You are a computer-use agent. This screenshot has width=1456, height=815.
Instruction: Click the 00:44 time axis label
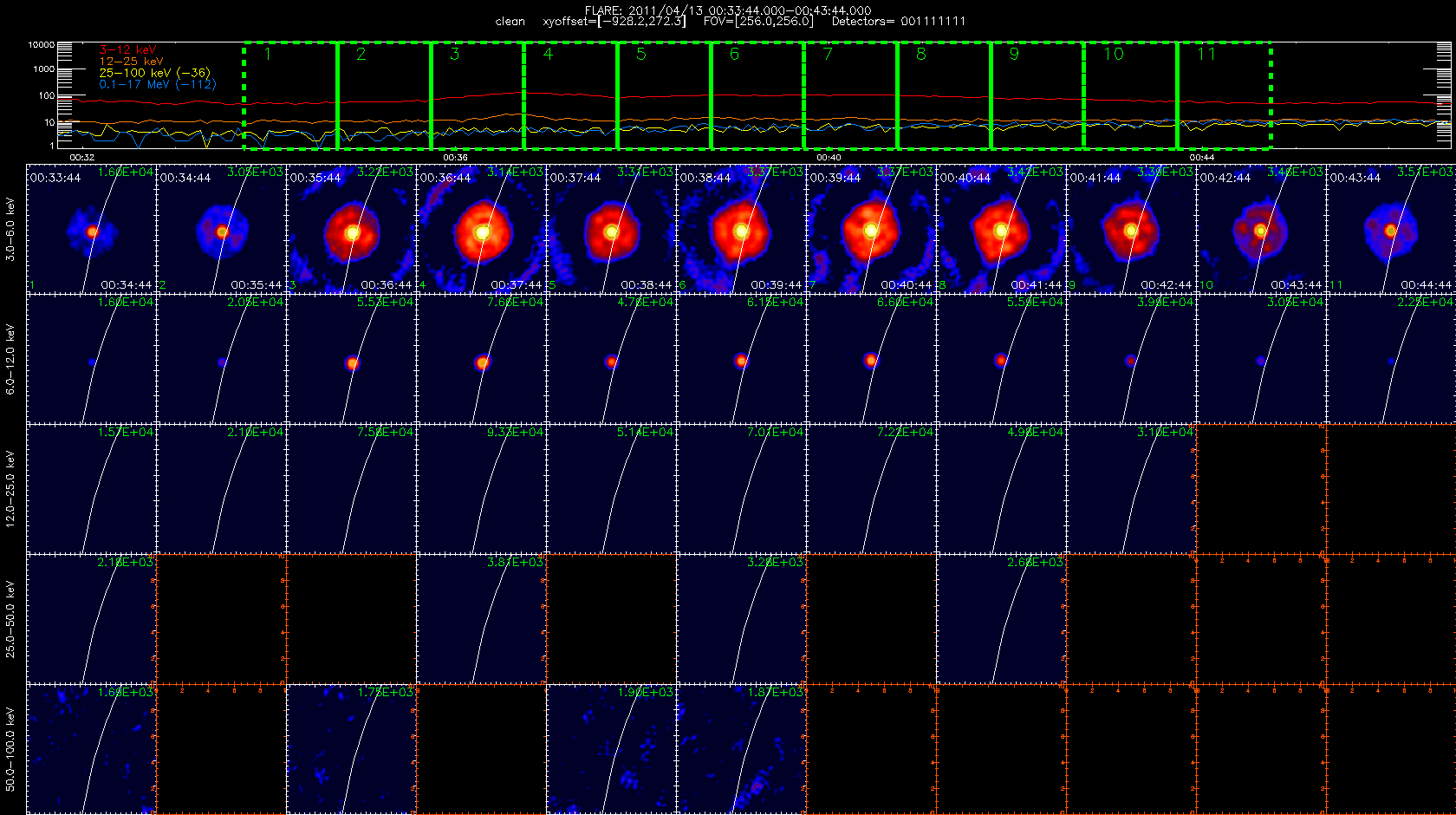click(1202, 158)
